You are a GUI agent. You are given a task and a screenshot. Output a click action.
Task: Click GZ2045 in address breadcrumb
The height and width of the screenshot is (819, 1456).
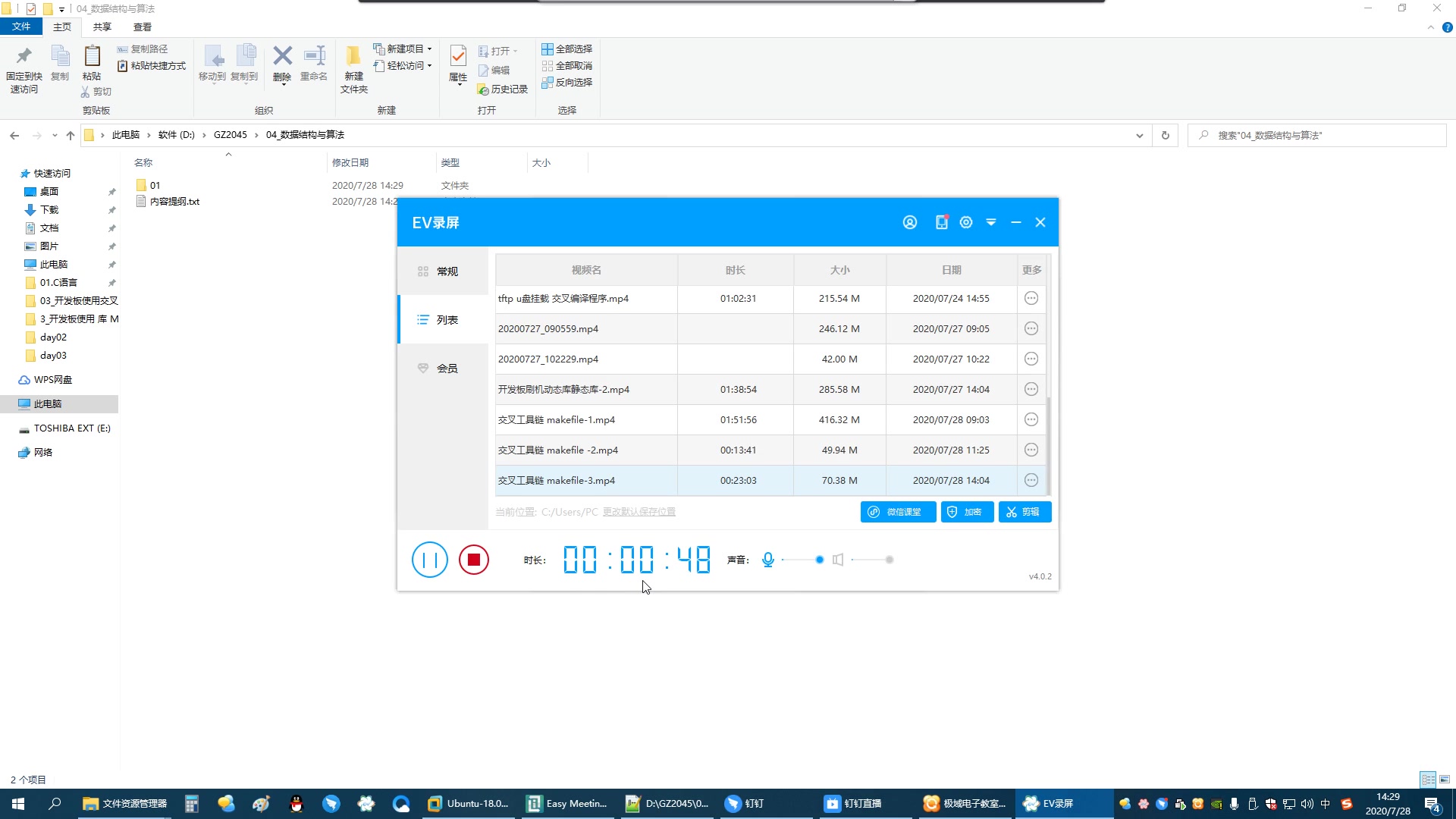point(231,135)
